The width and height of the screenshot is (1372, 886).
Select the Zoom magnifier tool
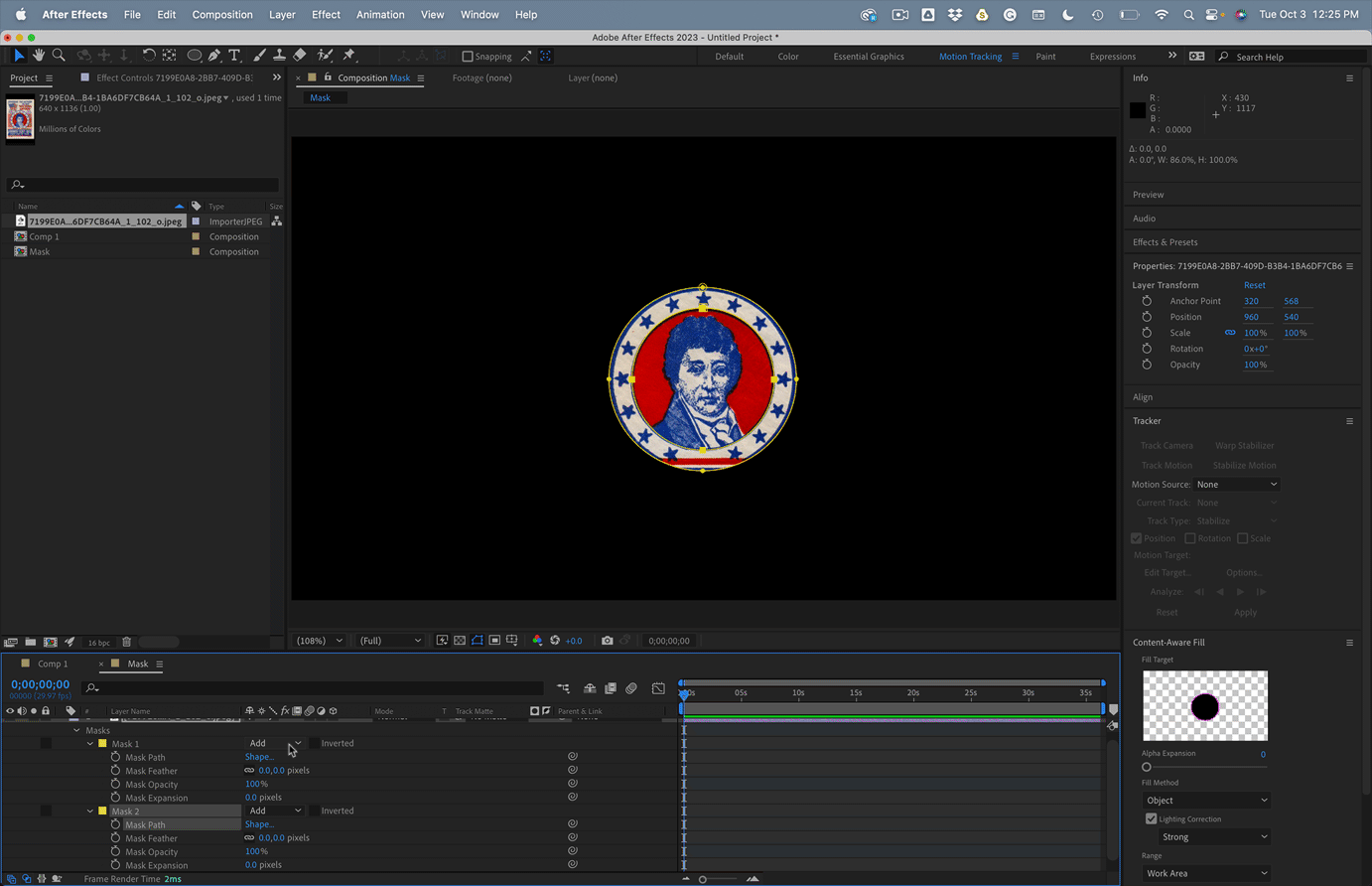tap(59, 56)
